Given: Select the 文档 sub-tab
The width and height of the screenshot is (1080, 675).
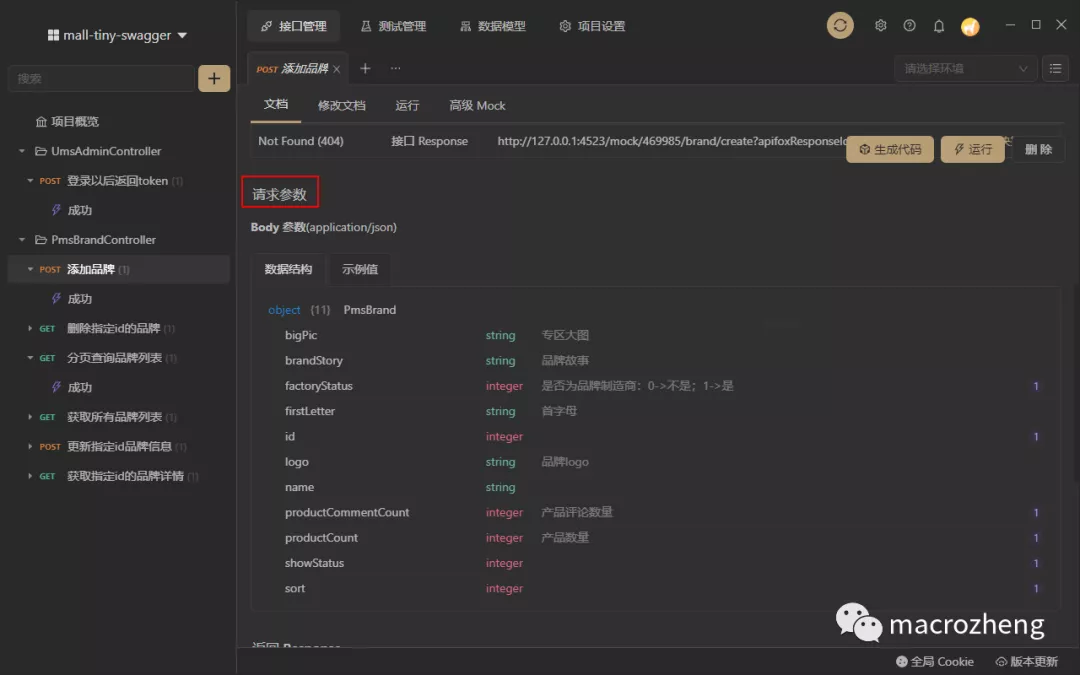Looking at the screenshot, I should click(276, 105).
